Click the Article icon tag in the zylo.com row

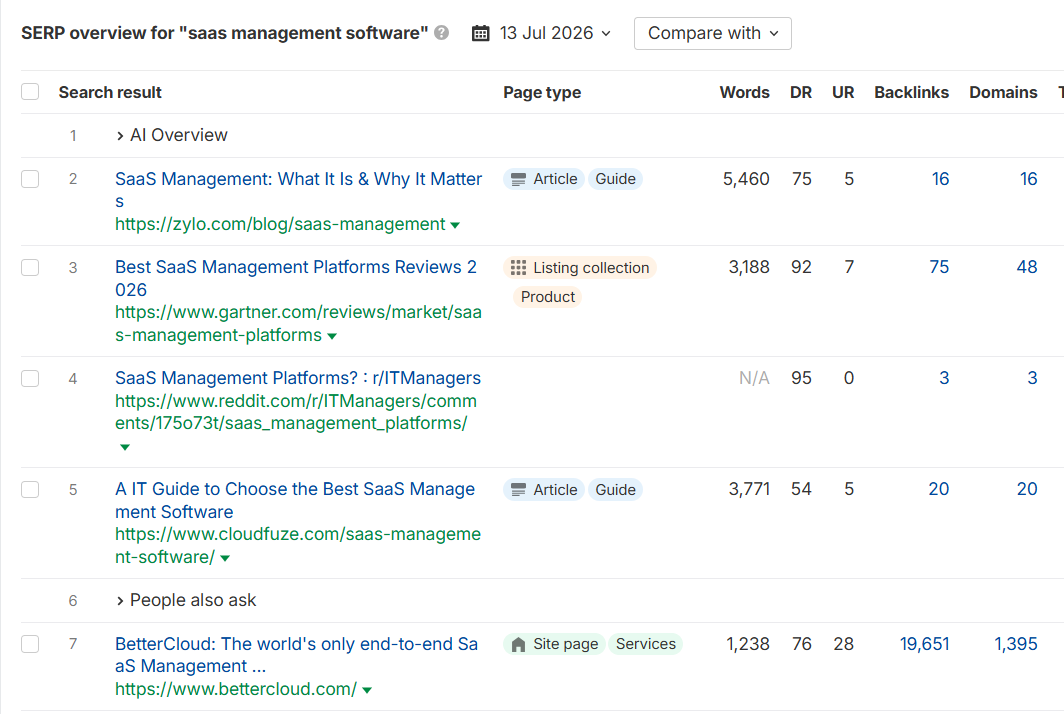click(x=544, y=179)
